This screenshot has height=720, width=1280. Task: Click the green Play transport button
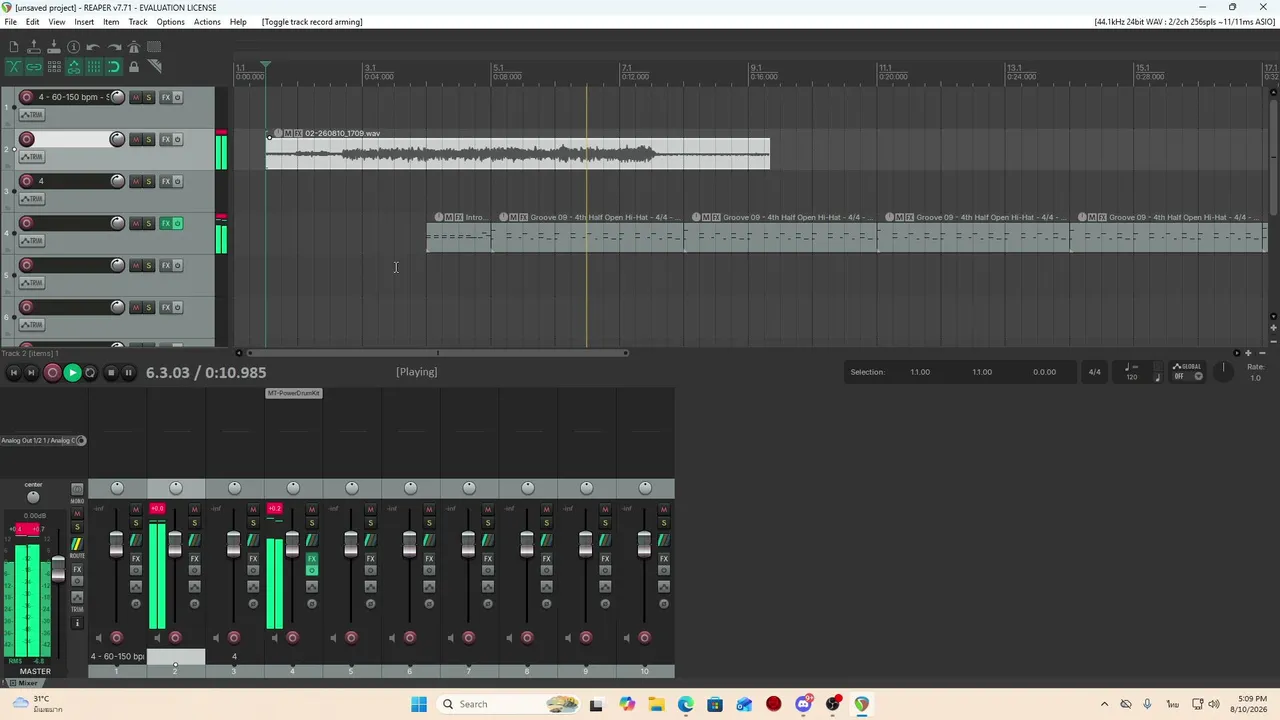72,372
